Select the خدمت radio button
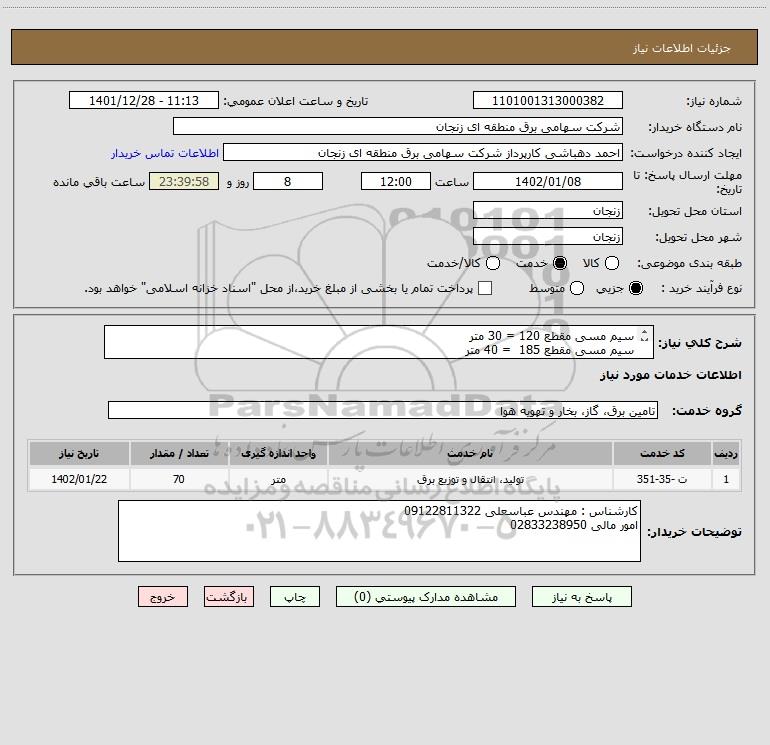 pyautogui.click(x=559, y=263)
